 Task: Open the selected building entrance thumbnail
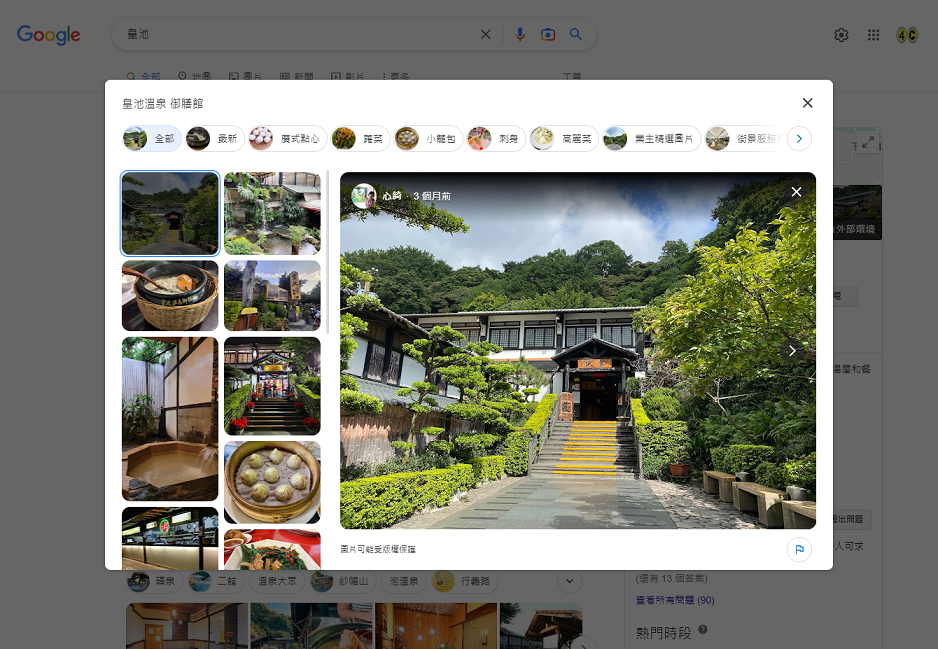pos(170,214)
